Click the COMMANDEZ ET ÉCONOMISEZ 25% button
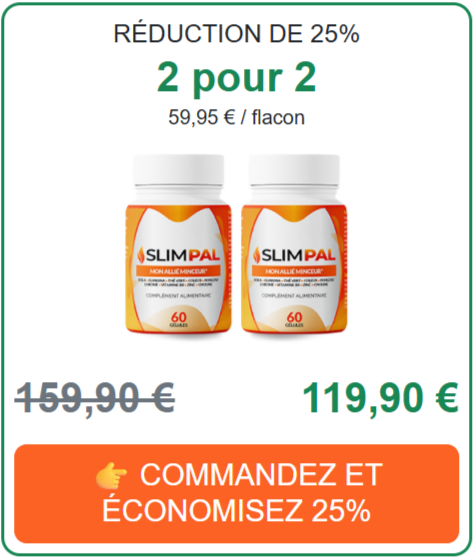Screen dimensions: 473x557 (236, 493)
